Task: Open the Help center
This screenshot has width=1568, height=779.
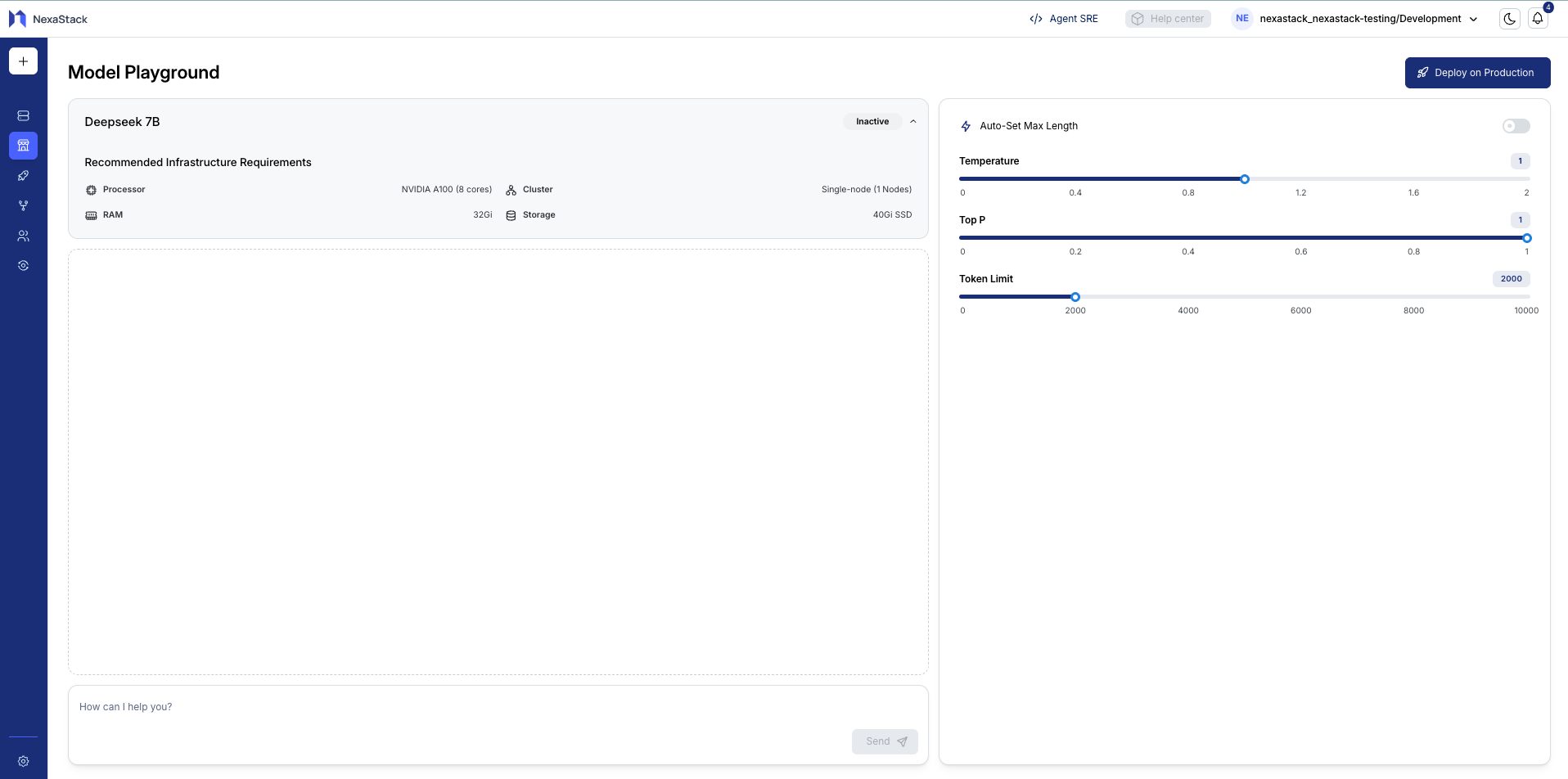Action: [x=1168, y=19]
